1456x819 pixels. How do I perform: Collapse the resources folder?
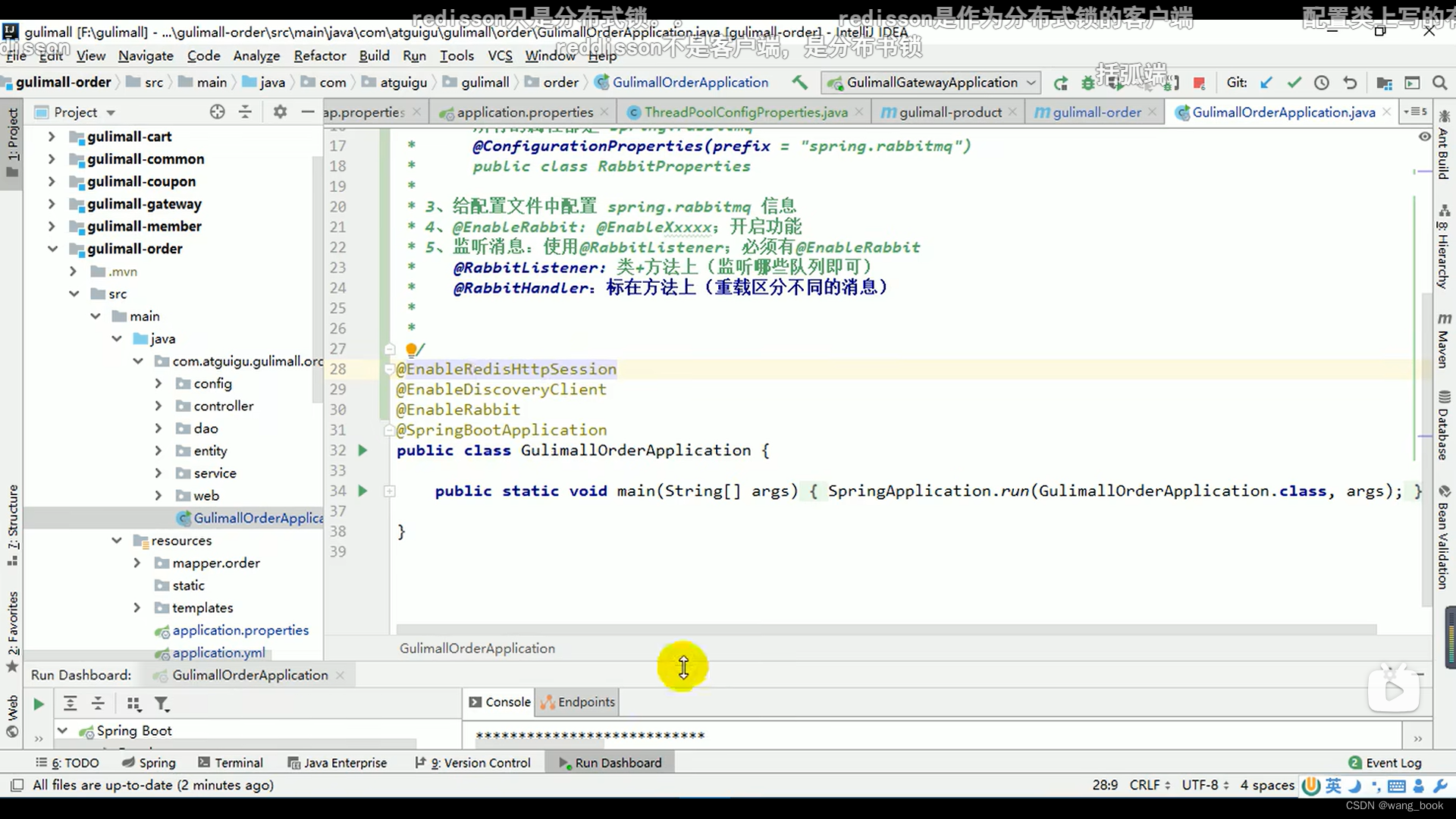tap(116, 541)
